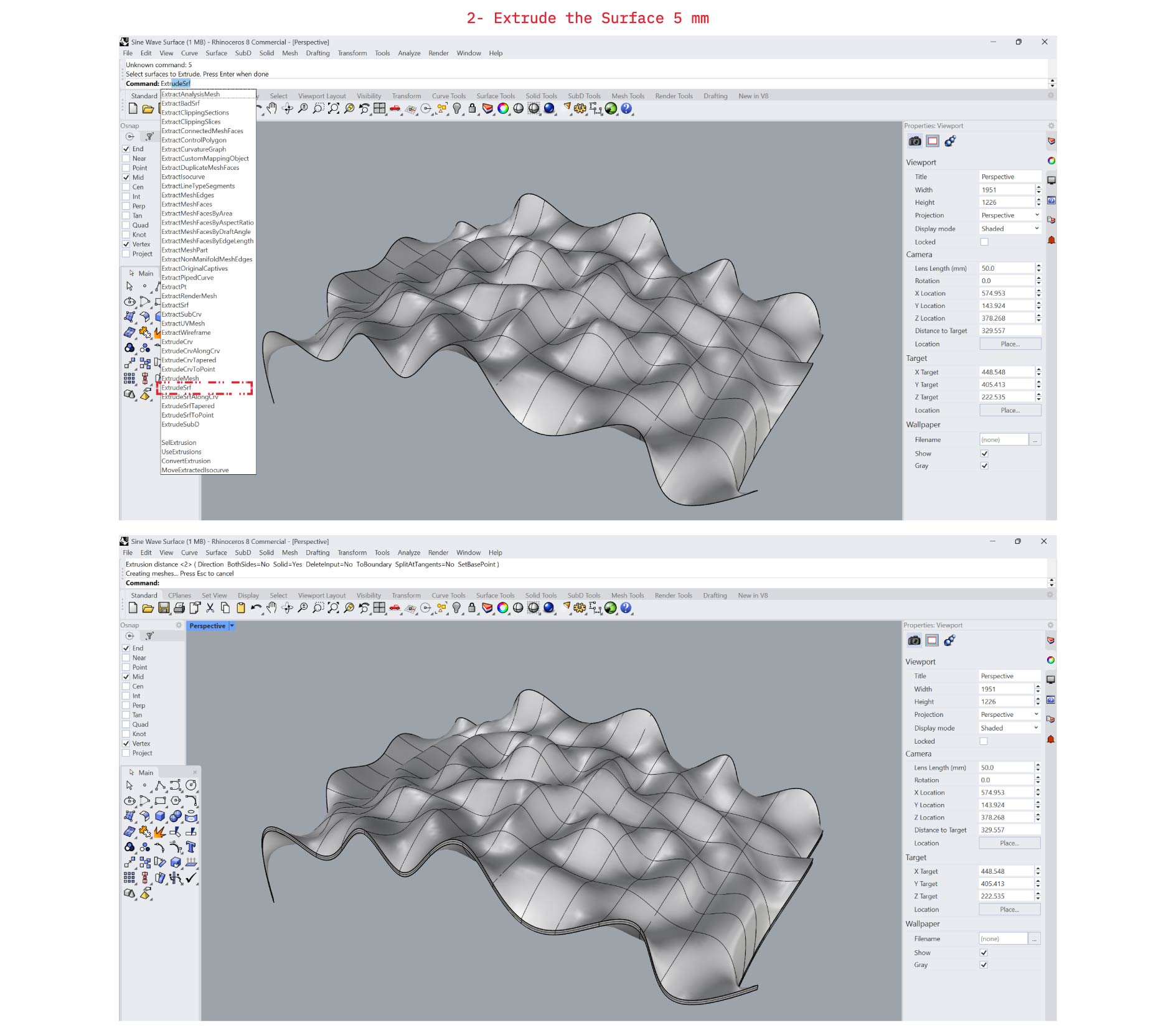Click the Paste clipboard icon in Standard toolbar
1176x1028 pixels.
240,608
